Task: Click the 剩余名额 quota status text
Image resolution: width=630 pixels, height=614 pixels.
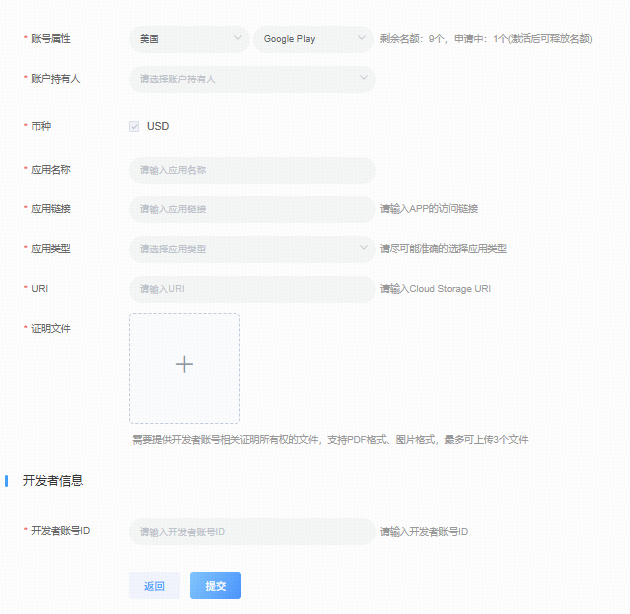Action: [x=485, y=39]
